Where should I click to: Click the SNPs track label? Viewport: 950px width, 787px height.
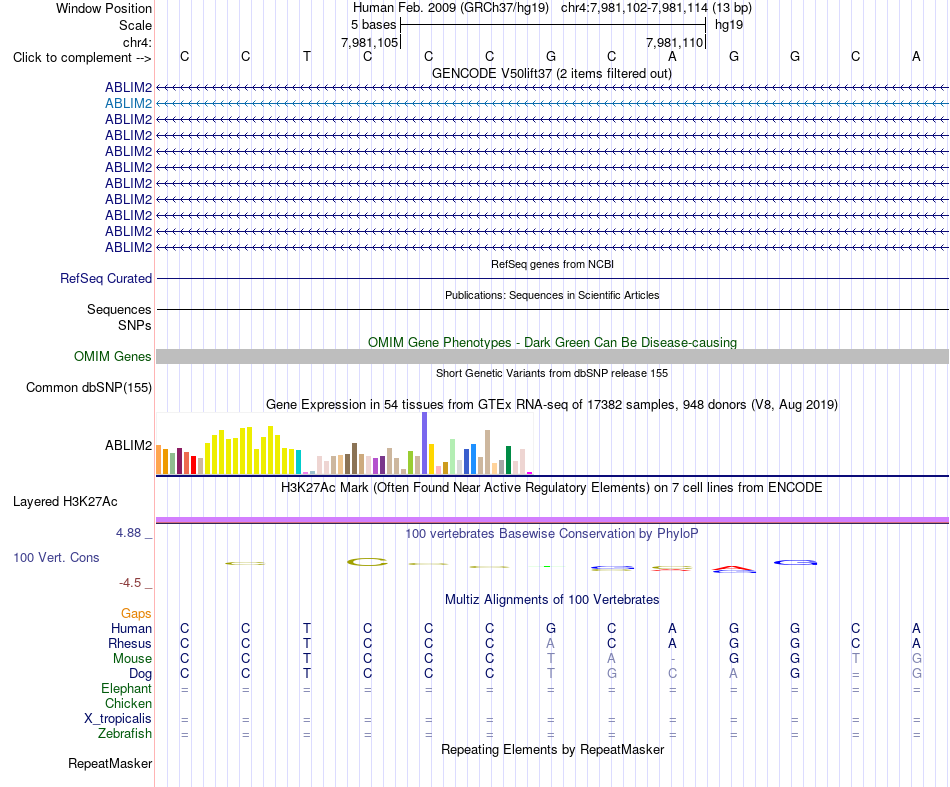click(x=135, y=325)
